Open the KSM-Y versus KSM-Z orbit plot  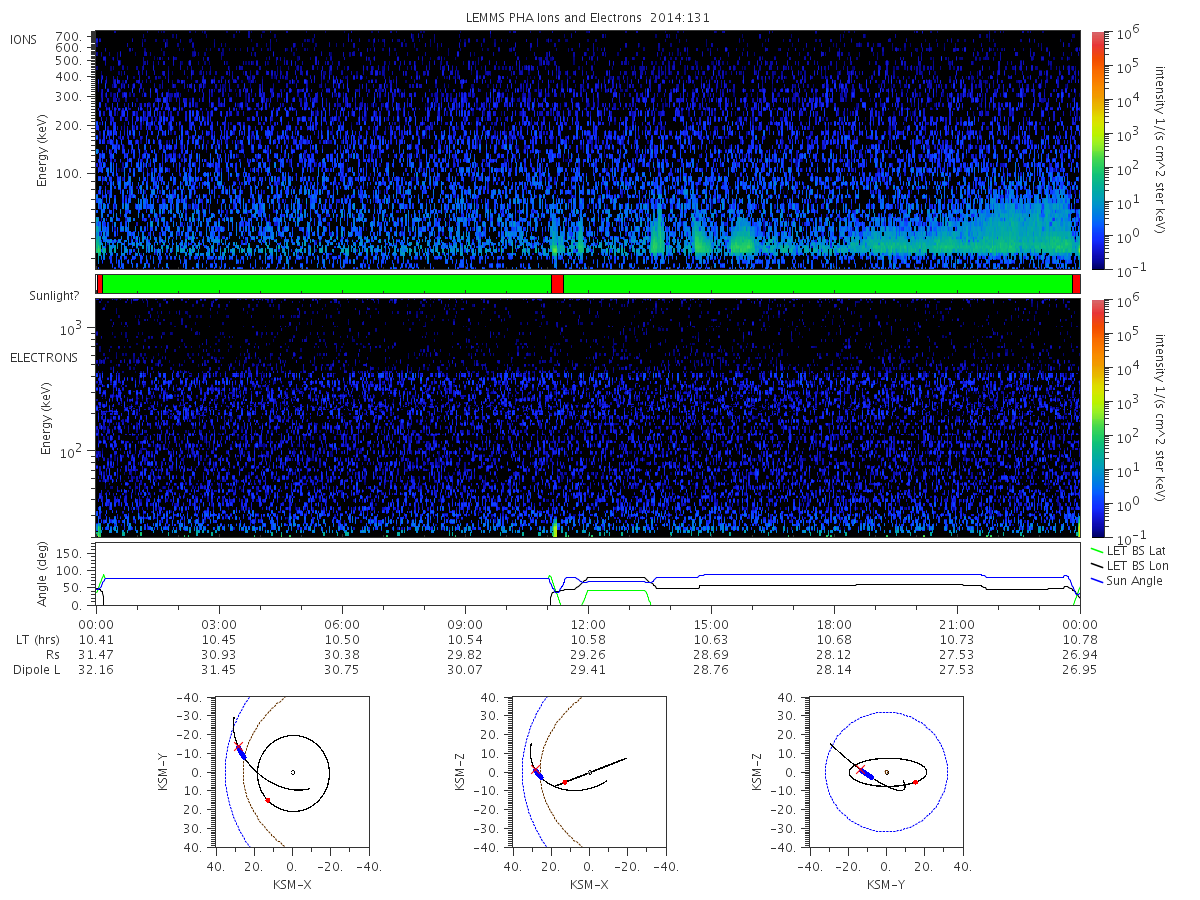click(x=886, y=771)
